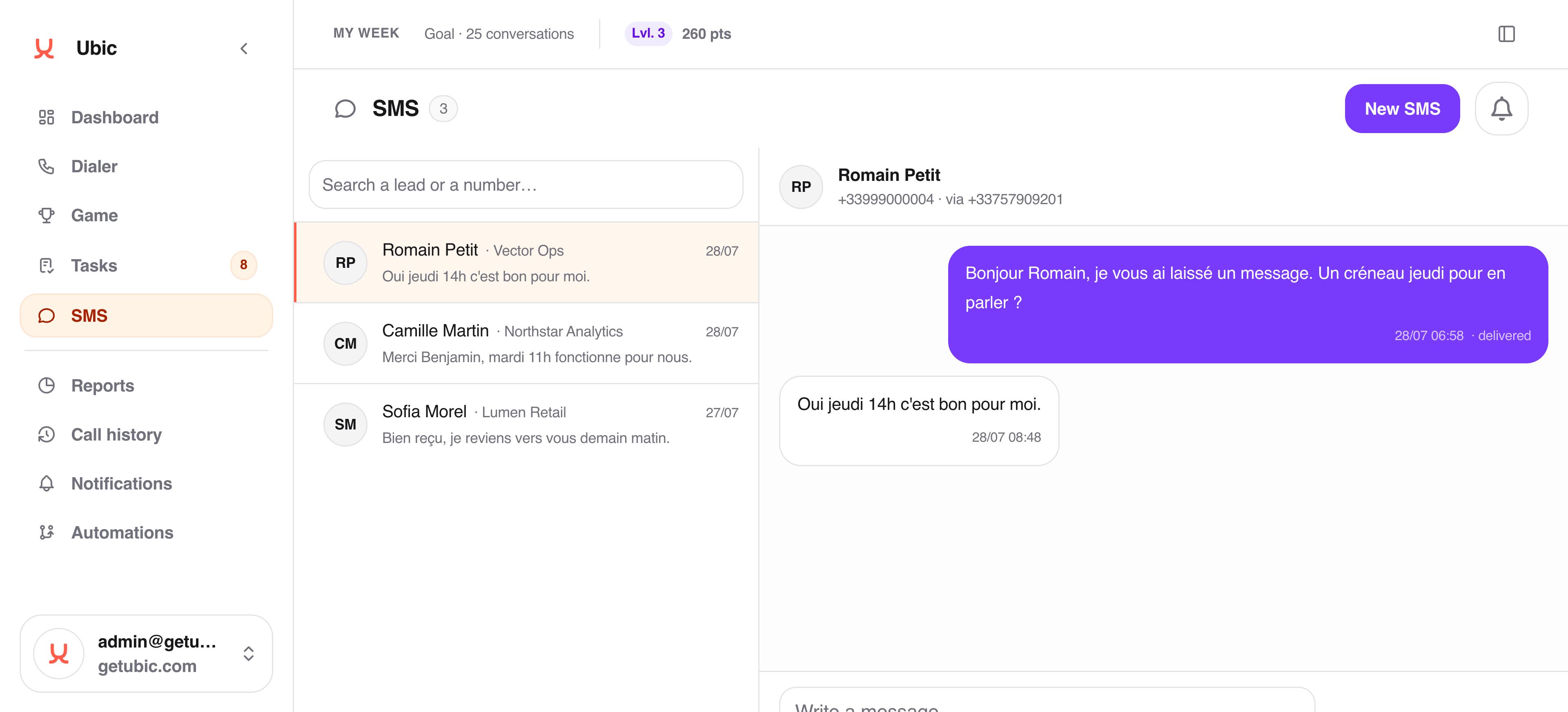Click the 260 pts score
This screenshot has width=1568, height=712.
(706, 33)
